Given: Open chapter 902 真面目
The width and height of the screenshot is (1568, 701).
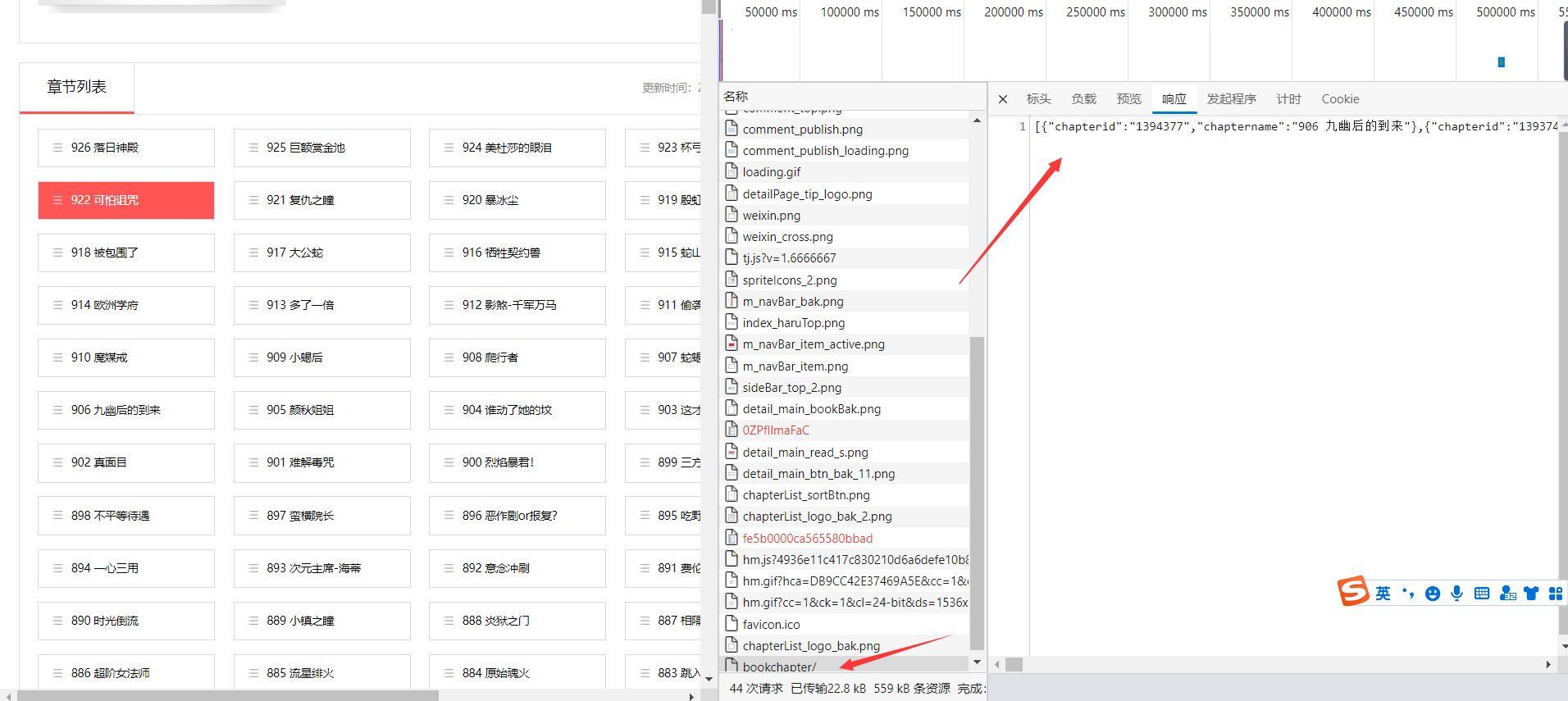Looking at the screenshot, I should (126, 462).
